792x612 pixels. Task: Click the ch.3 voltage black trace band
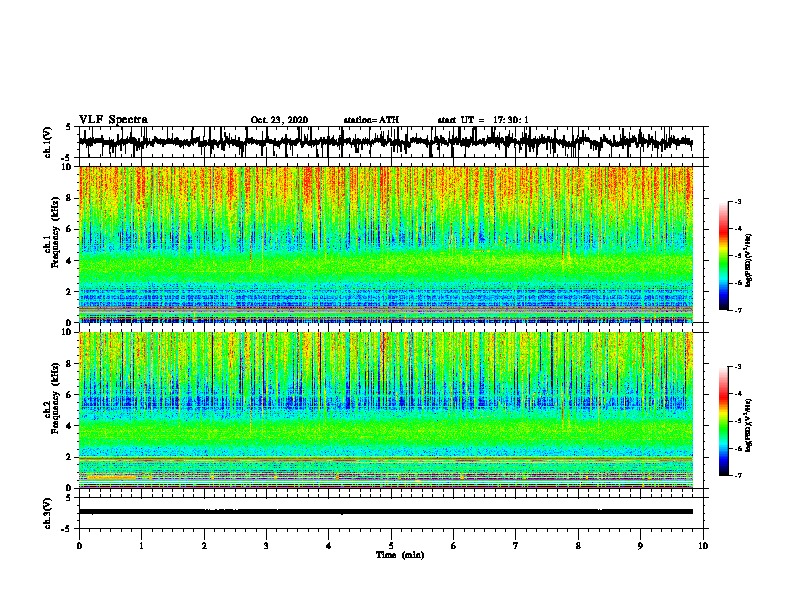click(x=386, y=512)
